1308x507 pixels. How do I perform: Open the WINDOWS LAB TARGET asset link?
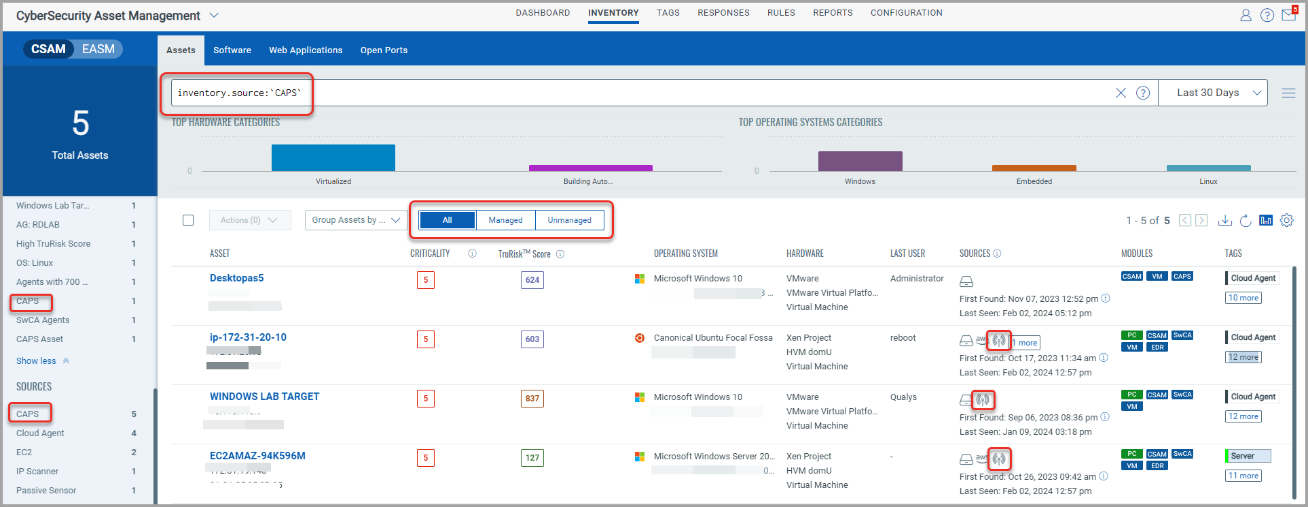click(x=264, y=396)
